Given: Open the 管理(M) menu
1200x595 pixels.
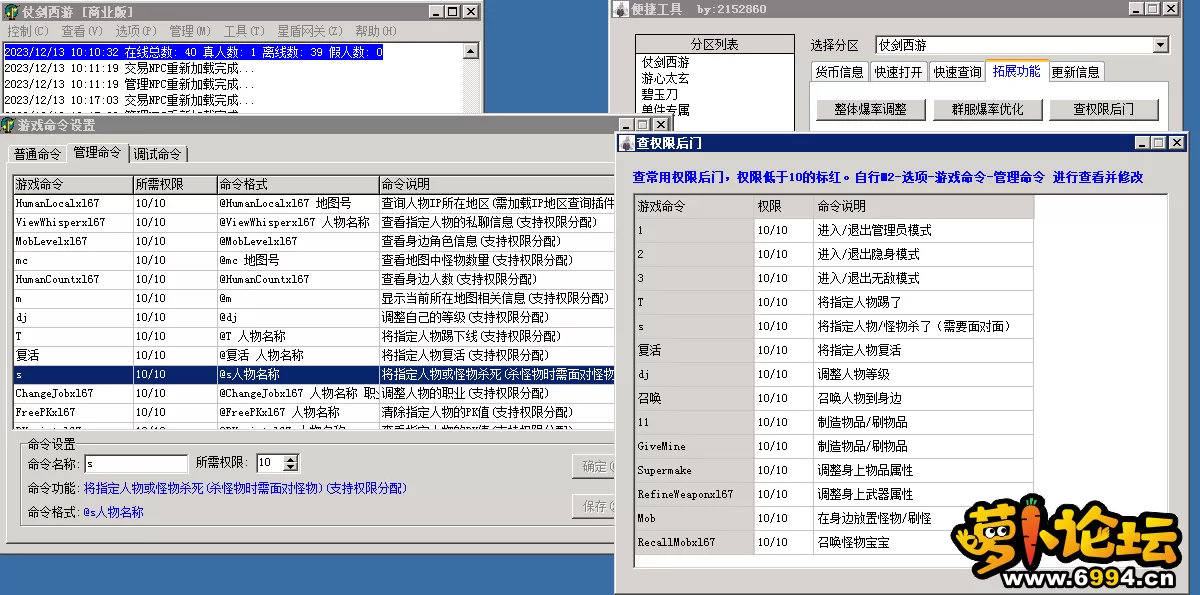Looking at the screenshot, I should (x=190, y=31).
